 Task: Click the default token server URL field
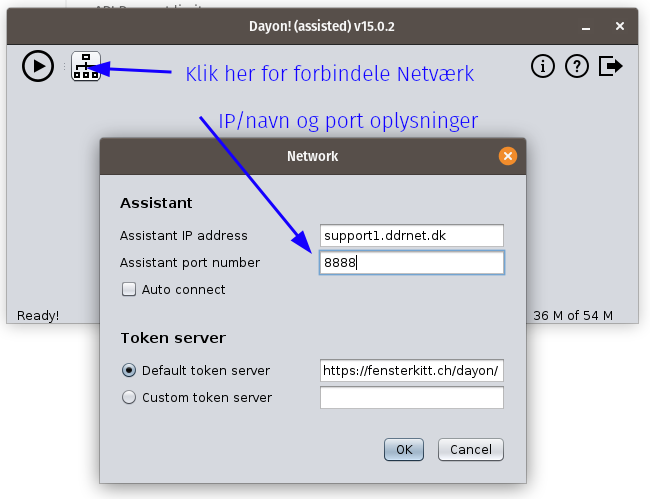(412, 370)
